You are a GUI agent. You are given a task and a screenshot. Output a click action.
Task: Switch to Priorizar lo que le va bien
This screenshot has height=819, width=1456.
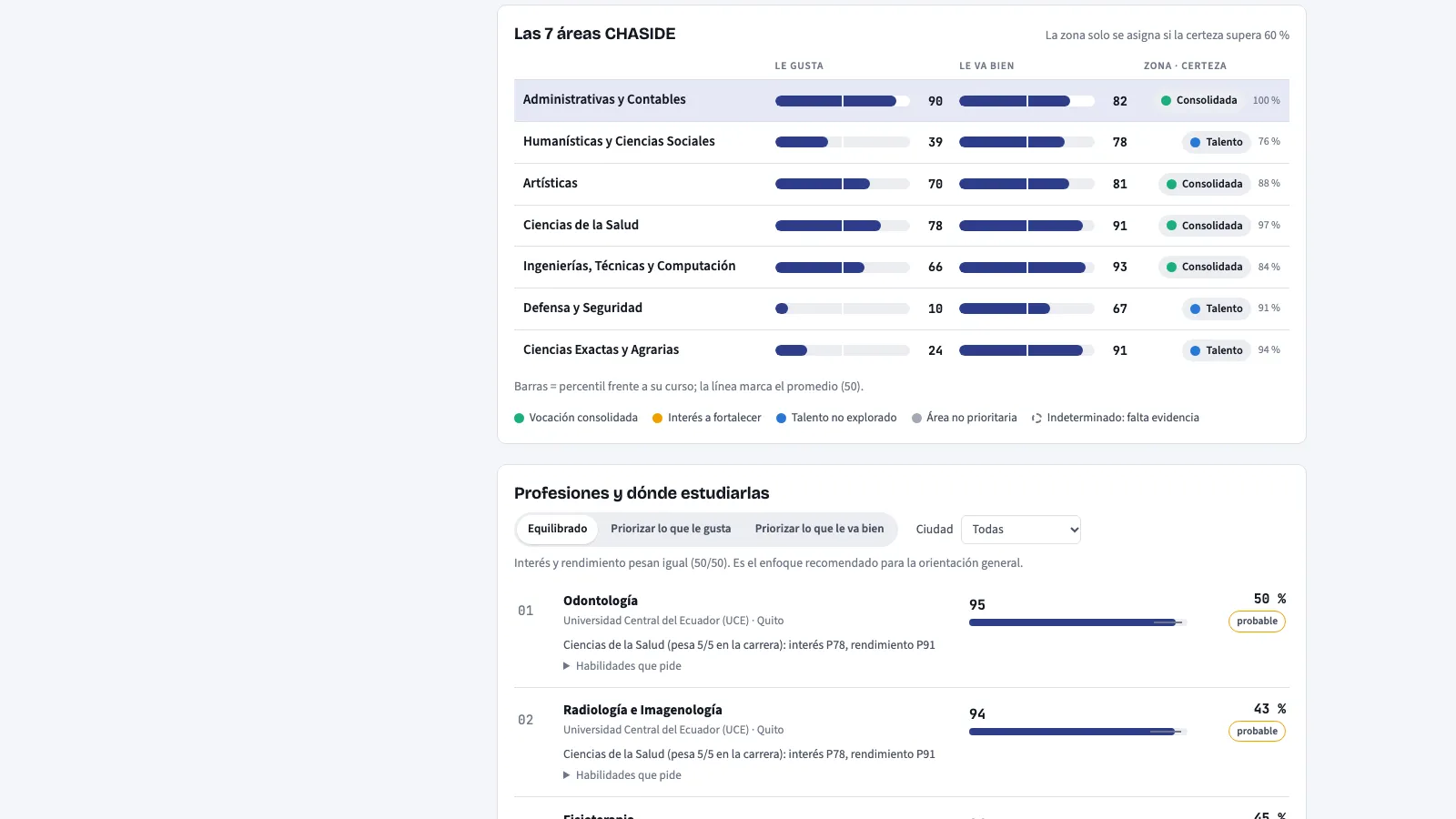[819, 529]
